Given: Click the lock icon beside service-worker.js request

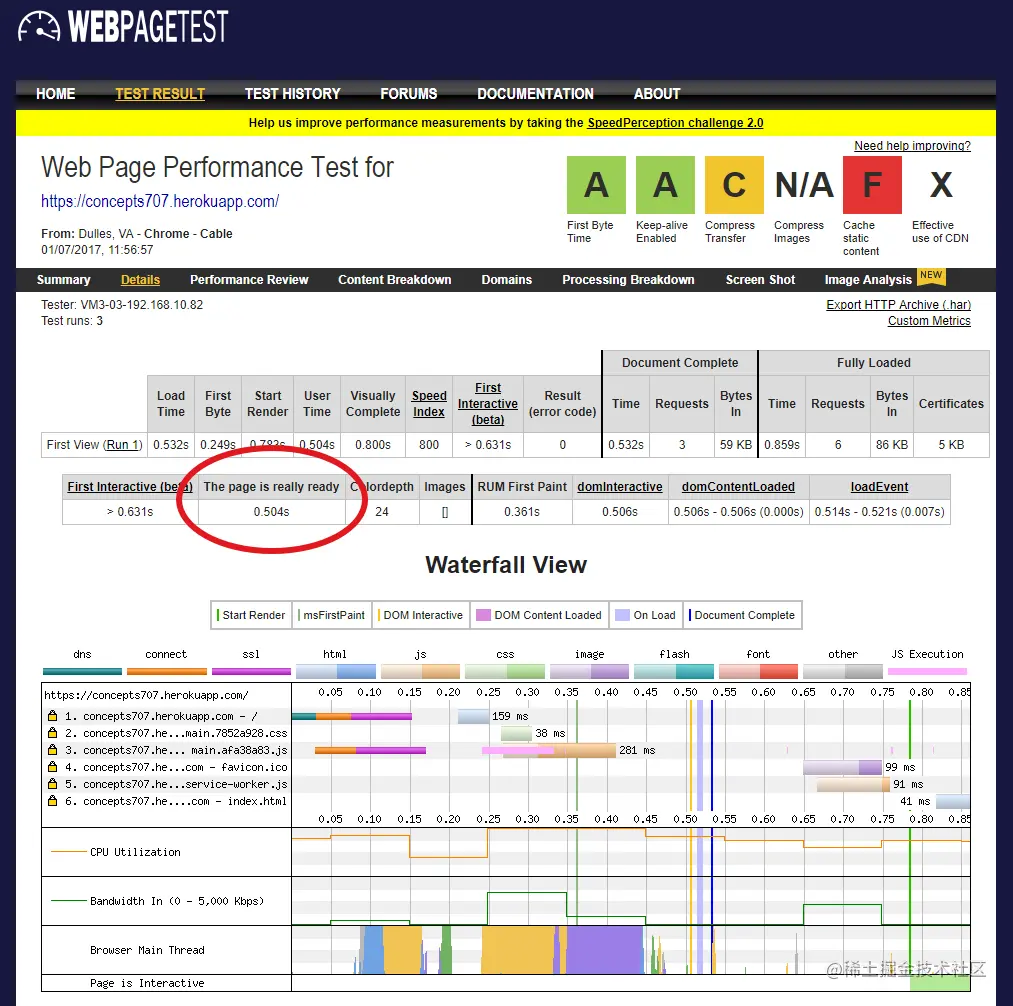Looking at the screenshot, I should [52, 784].
